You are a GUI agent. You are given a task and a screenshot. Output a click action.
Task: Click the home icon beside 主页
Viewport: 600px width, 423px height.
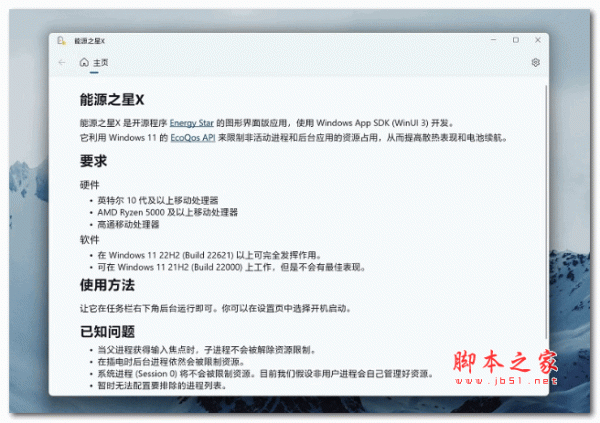tap(84, 62)
